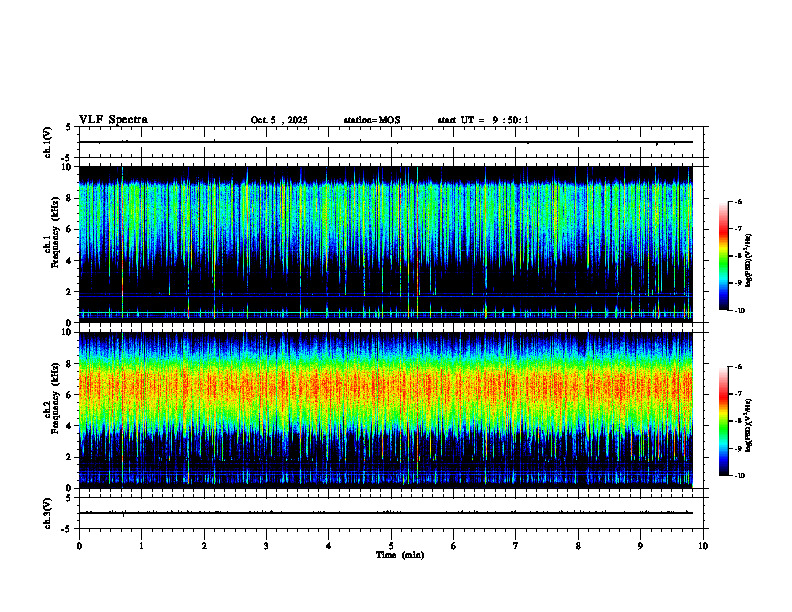
Task: Click time axis tick label "10"
Action: click(x=703, y=546)
